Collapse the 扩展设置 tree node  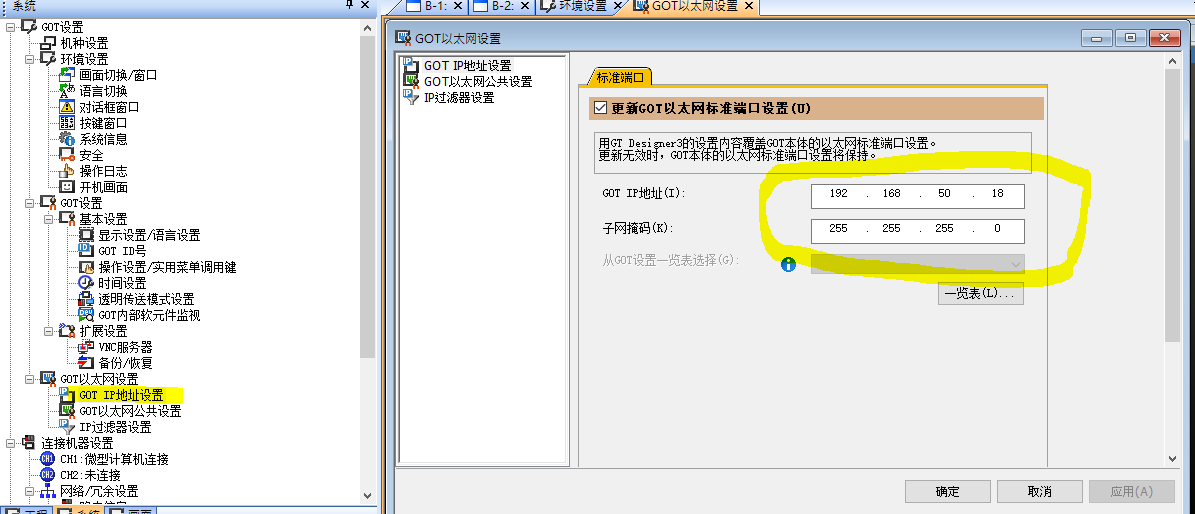[48, 331]
